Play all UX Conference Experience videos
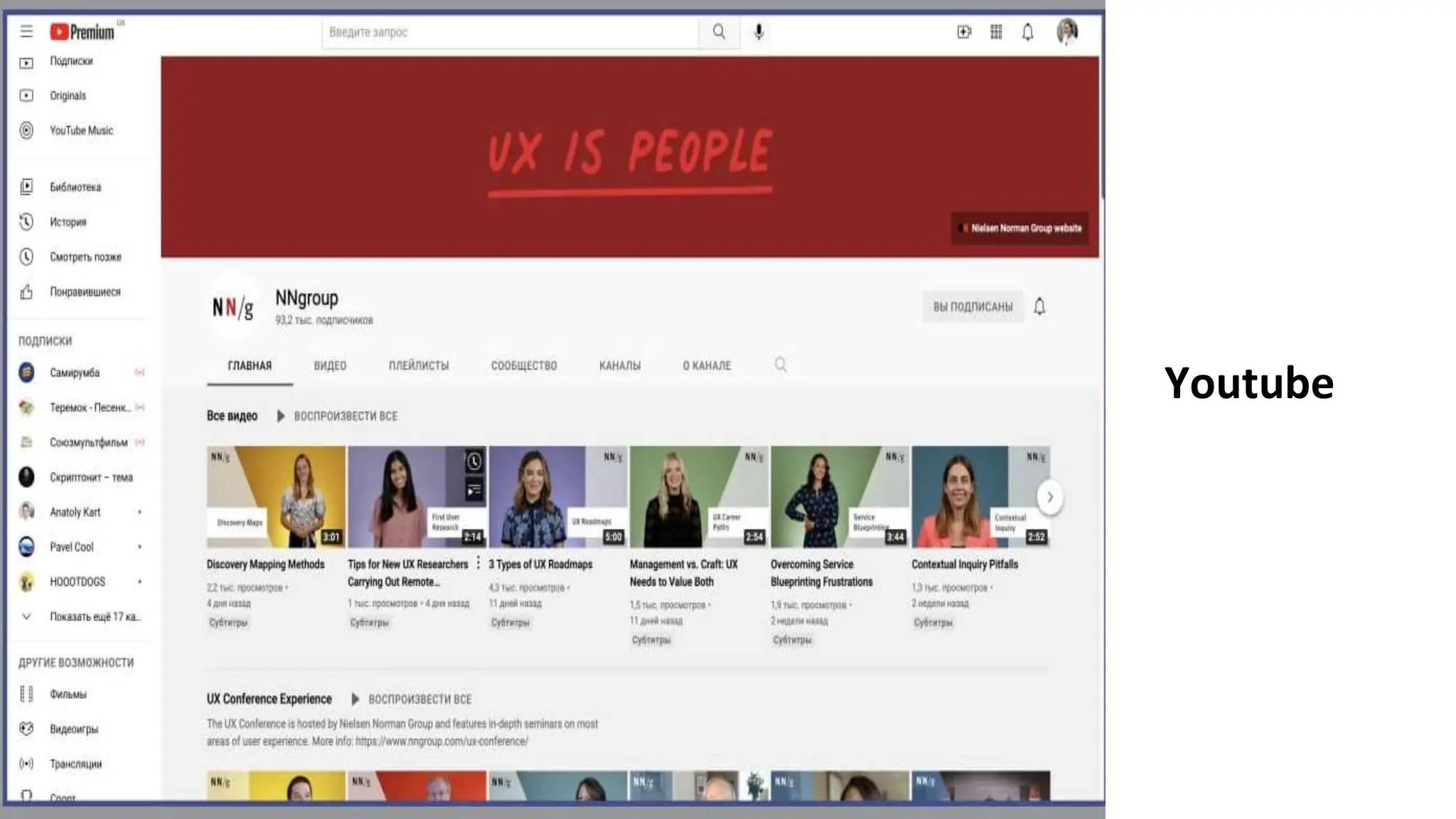 click(411, 699)
